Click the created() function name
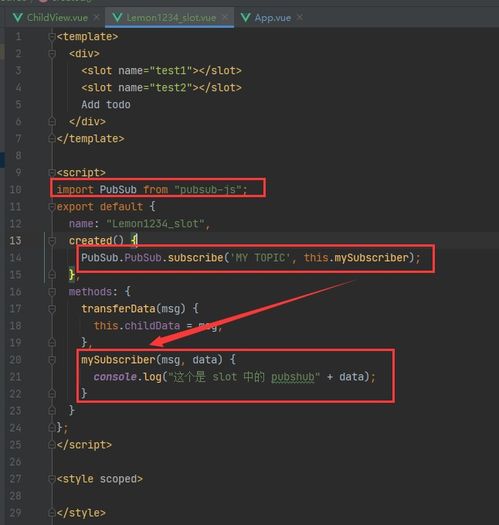Image resolution: width=499 pixels, height=525 pixels. pyautogui.click(x=90, y=241)
